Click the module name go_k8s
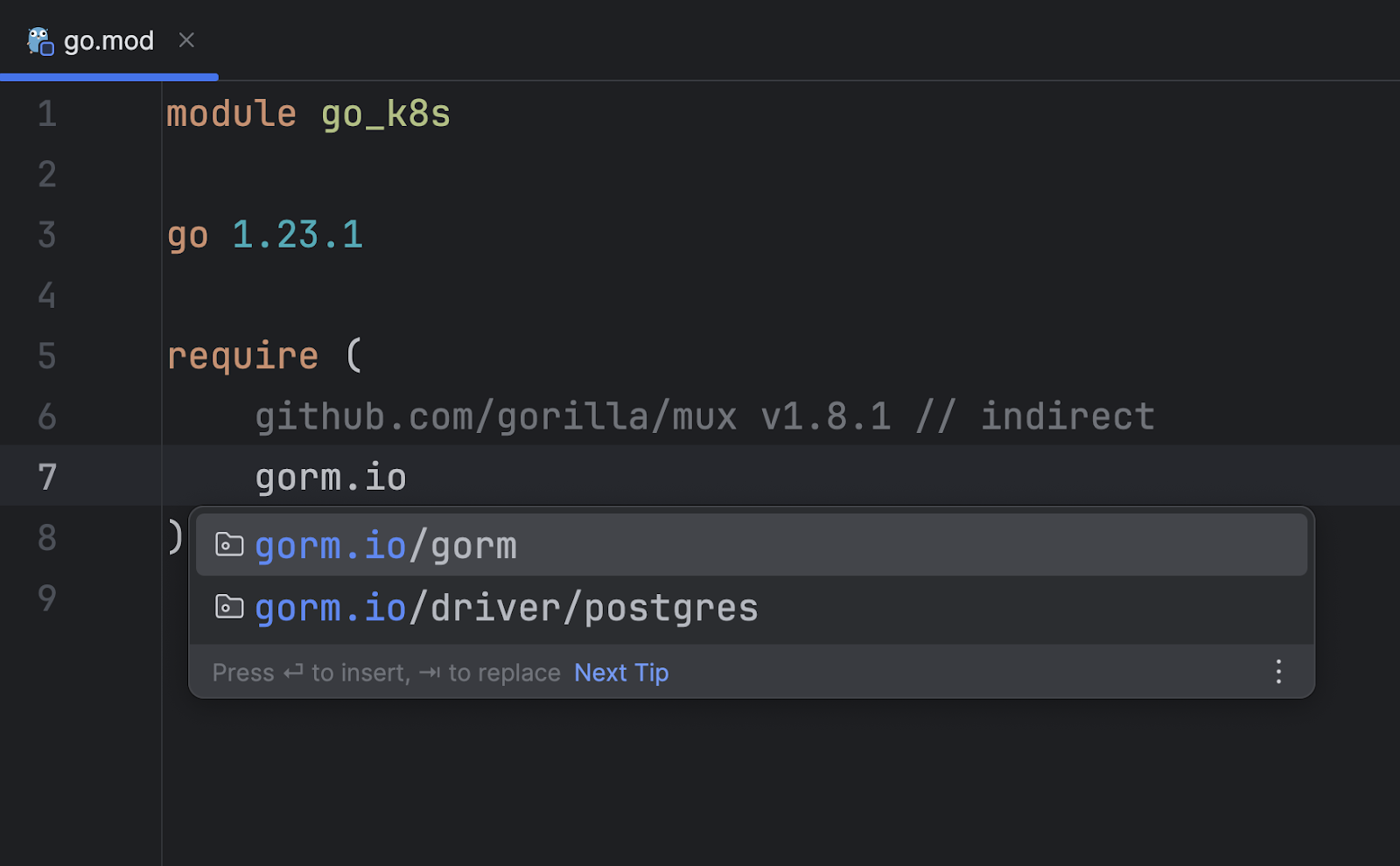The image size is (1400, 866). (x=386, y=115)
